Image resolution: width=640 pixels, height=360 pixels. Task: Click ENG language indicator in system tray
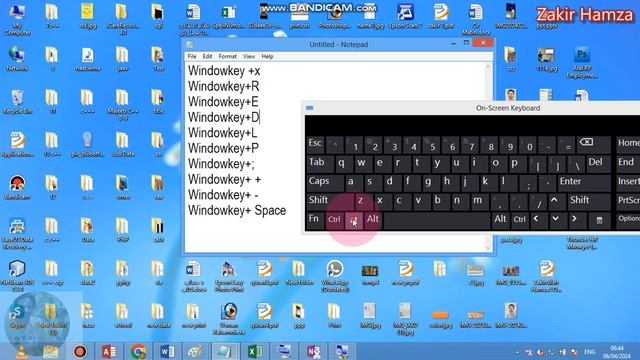pos(589,351)
